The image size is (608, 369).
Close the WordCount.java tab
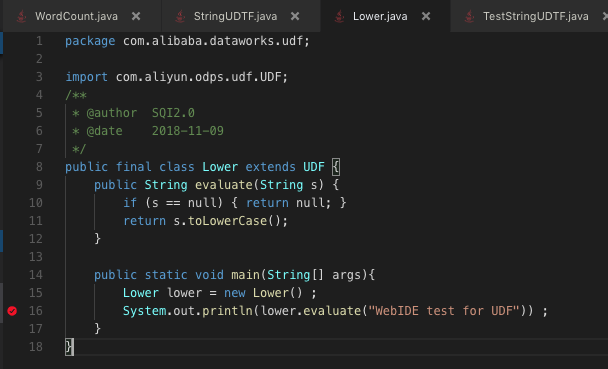(x=136, y=16)
